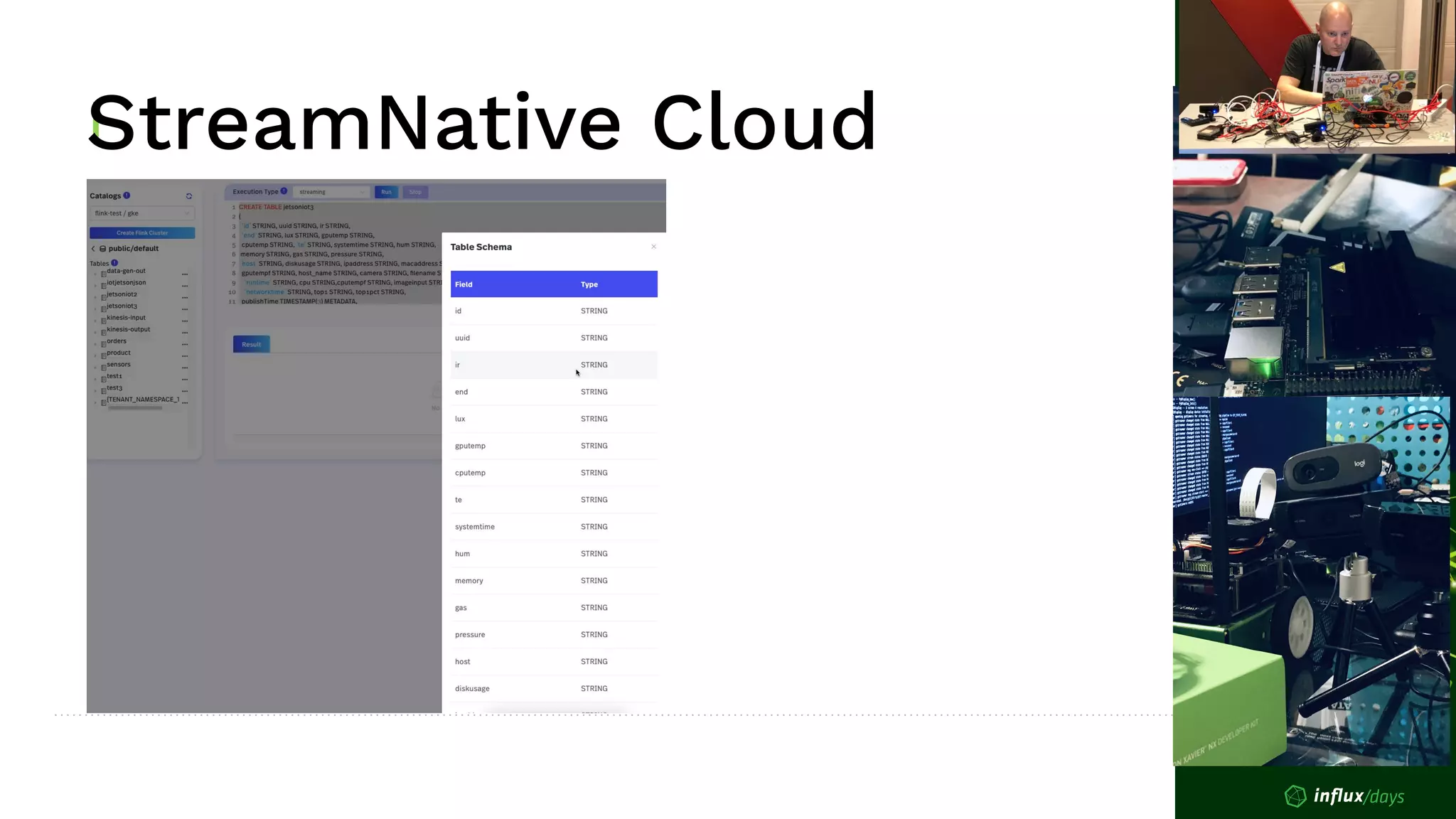Image resolution: width=1456 pixels, height=819 pixels.
Task: Click the 'memory' field cell
Action: 469,581
